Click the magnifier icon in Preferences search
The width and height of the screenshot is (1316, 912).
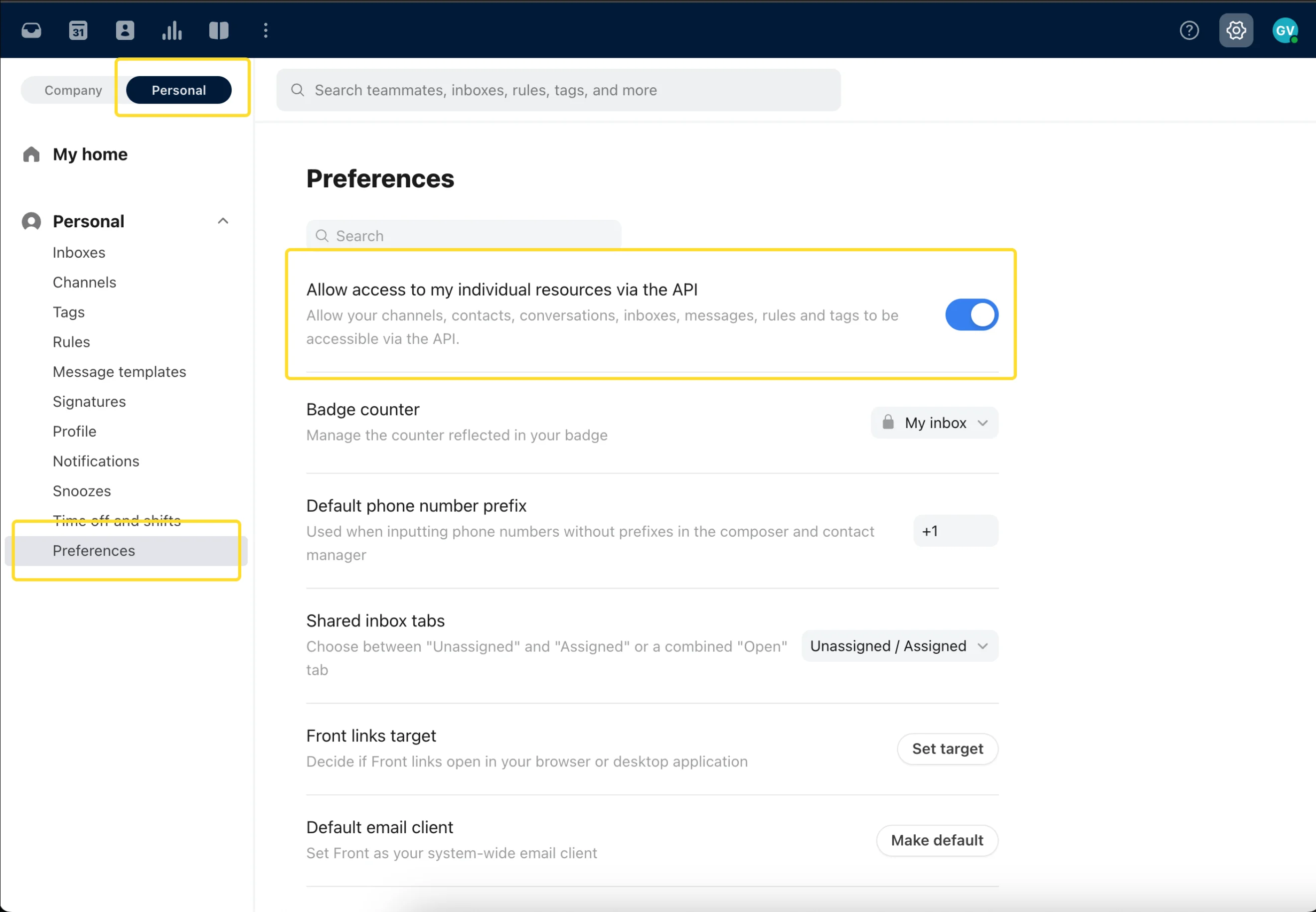tap(323, 235)
